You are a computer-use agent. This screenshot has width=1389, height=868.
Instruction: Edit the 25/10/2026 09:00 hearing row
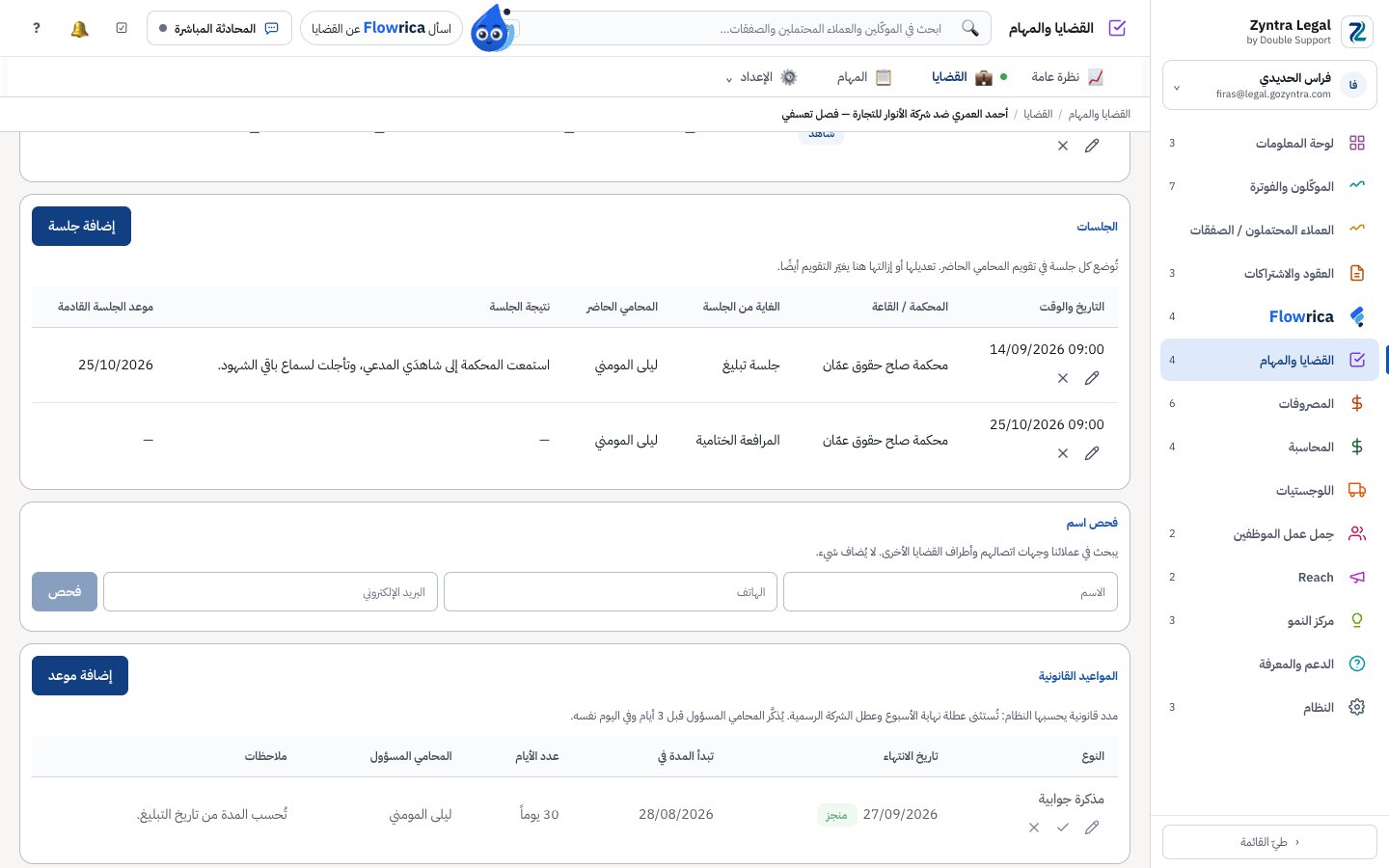click(1092, 453)
